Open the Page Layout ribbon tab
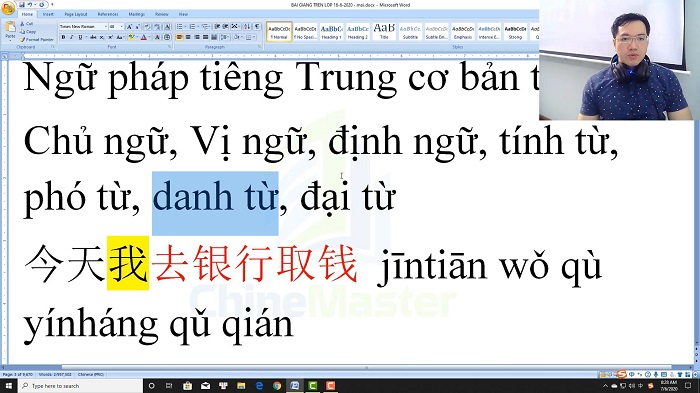The height and width of the screenshot is (393, 700). [x=76, y=14]
